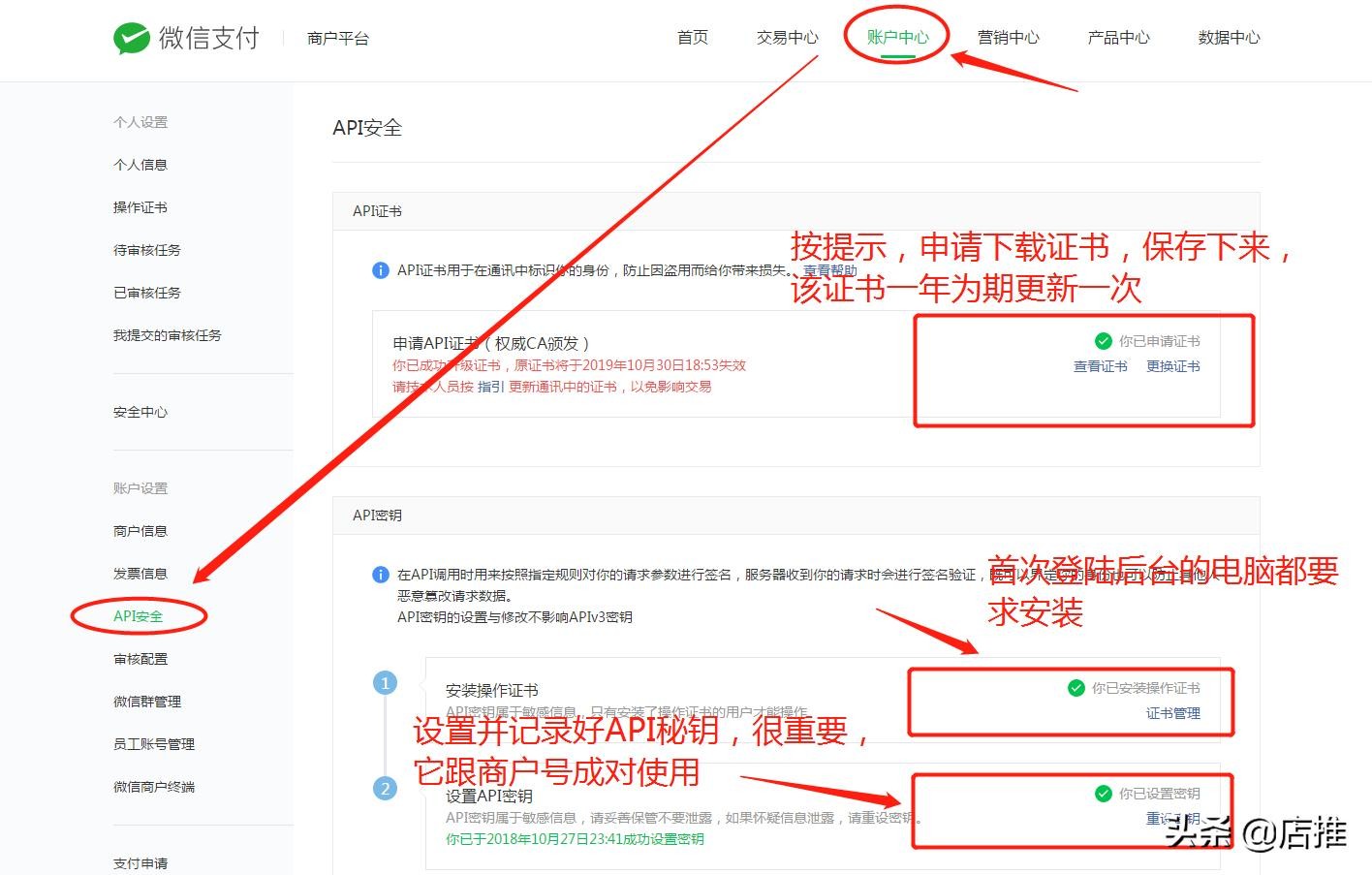This screenshot has height=875, width=1372.
Task: Click the 查看证书 link
Action: [1100, 366]
